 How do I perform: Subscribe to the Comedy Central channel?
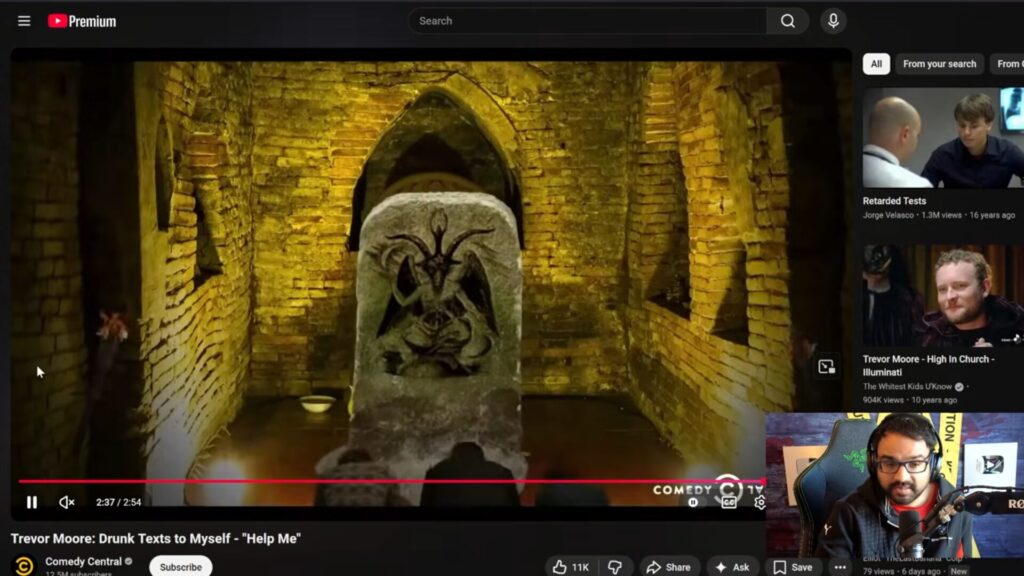(x=181, y=567)
